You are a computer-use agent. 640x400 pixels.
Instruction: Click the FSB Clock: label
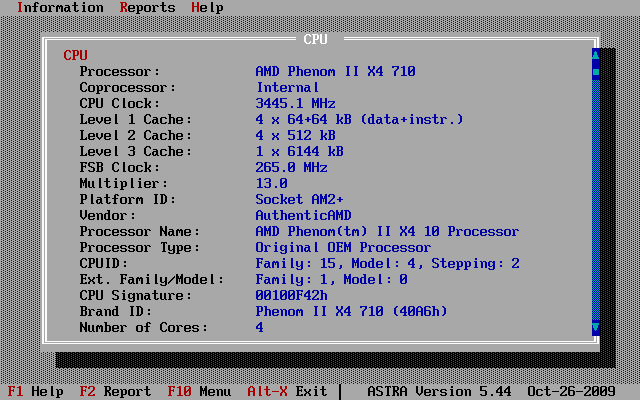tap(120, 167)
